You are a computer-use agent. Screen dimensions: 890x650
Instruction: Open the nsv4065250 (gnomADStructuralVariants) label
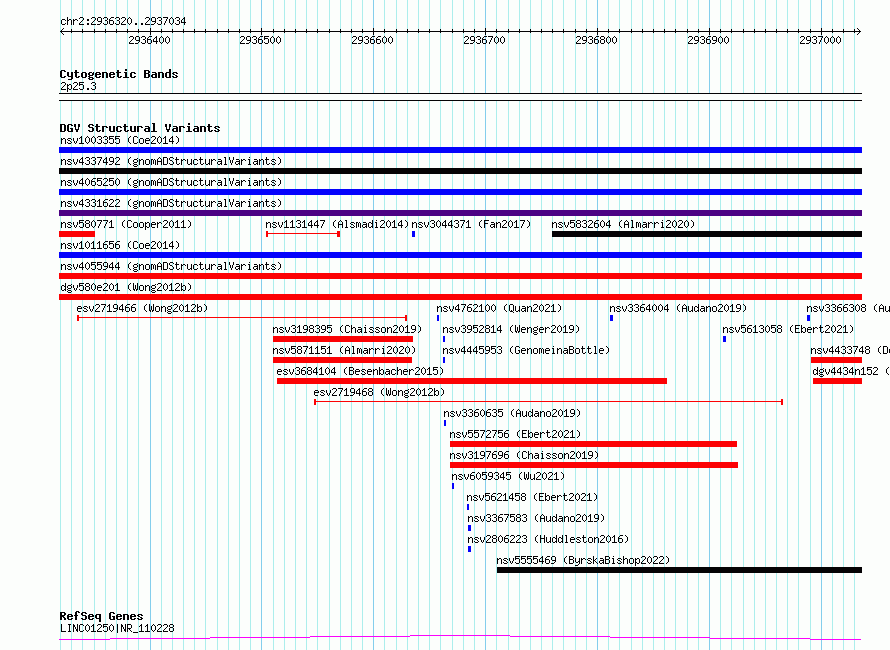(x=171, y=182)
